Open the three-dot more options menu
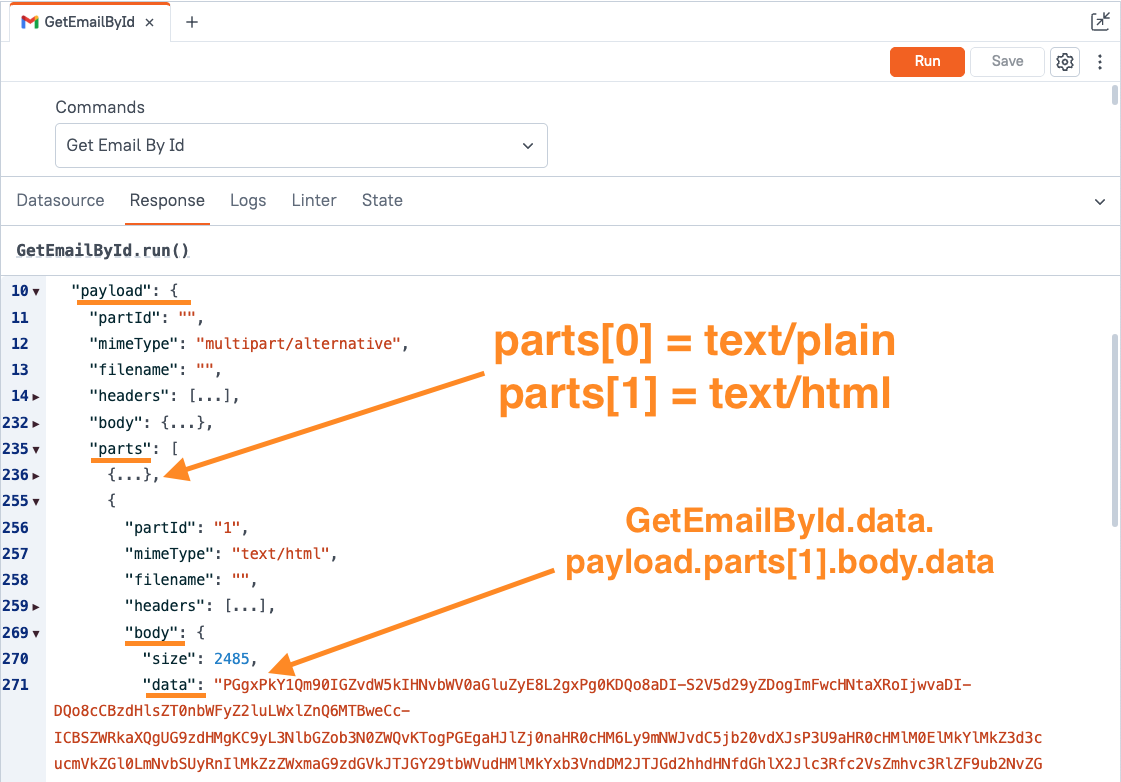 coord(1100,62)
